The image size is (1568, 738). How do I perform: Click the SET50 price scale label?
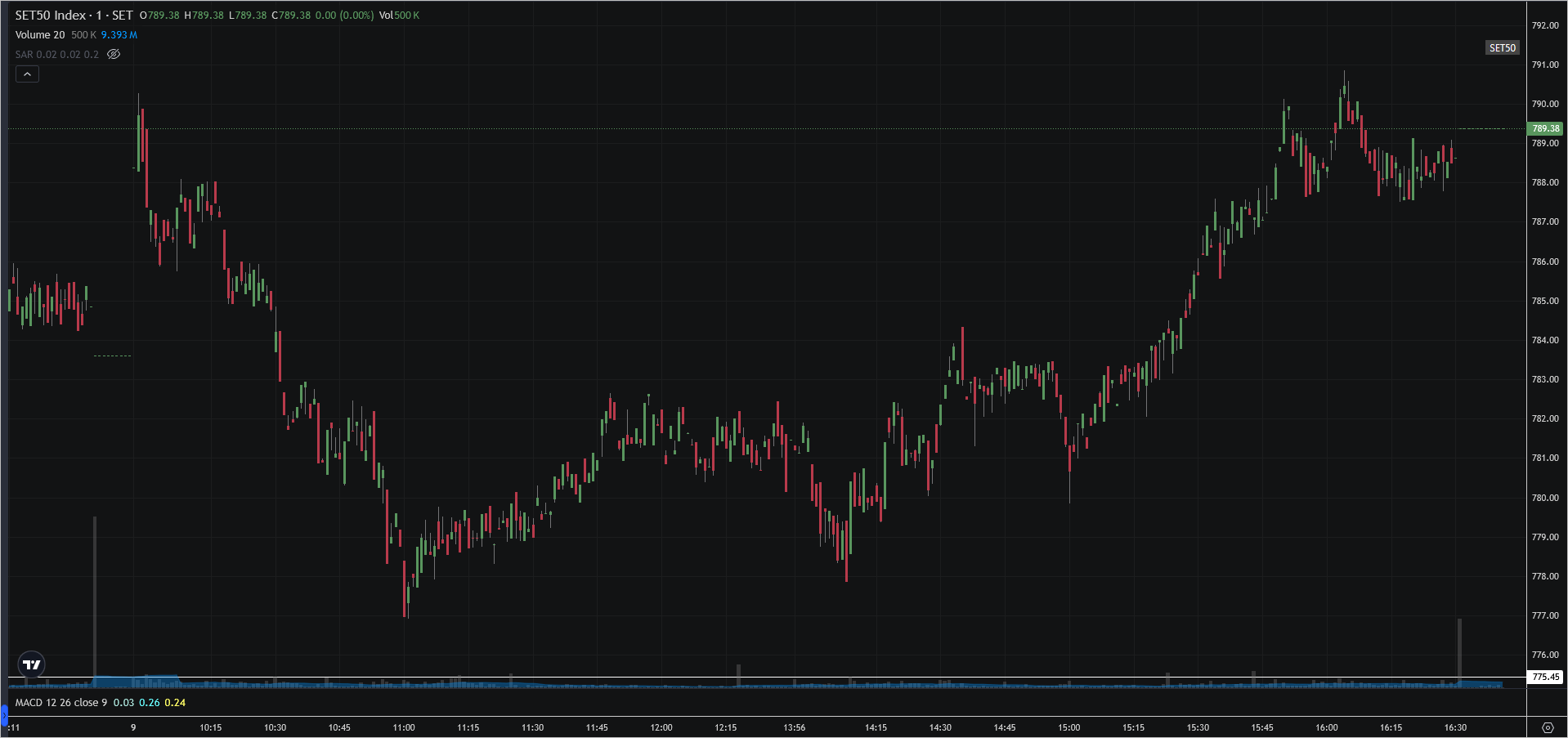(x=1502, y=48)
